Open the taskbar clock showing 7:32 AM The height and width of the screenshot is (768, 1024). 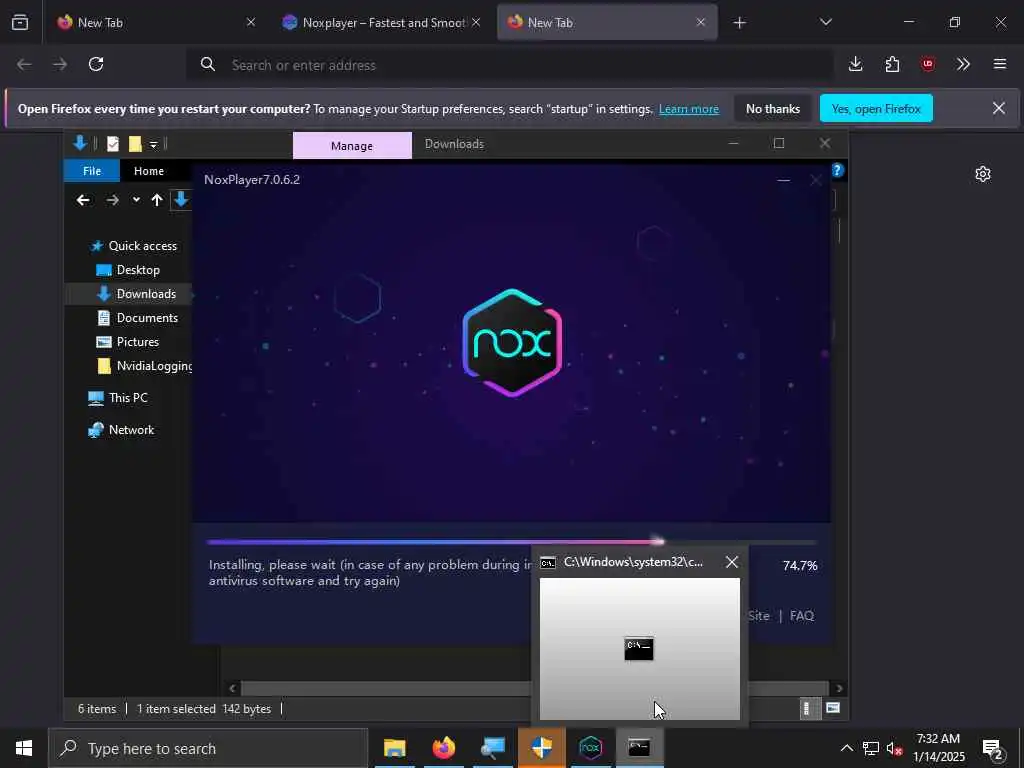[938, 748]
